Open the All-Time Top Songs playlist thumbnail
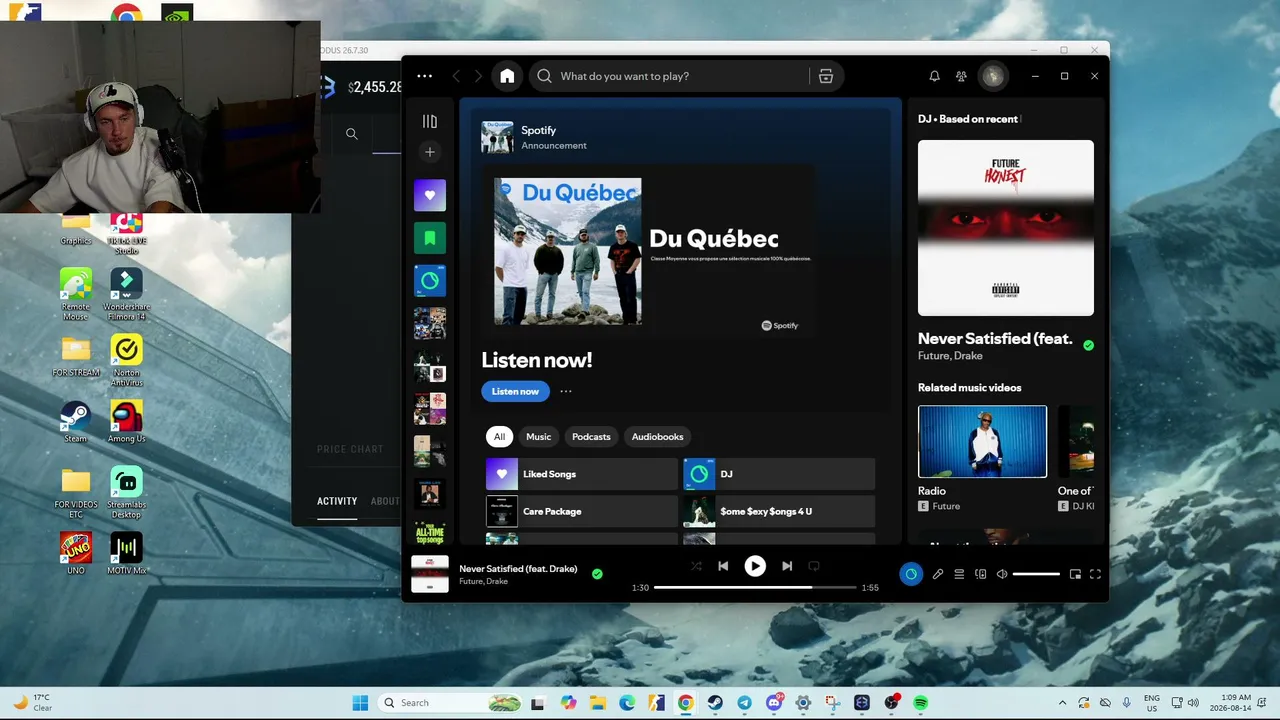The image size is (1280, 720). click(x=430, y=534)
